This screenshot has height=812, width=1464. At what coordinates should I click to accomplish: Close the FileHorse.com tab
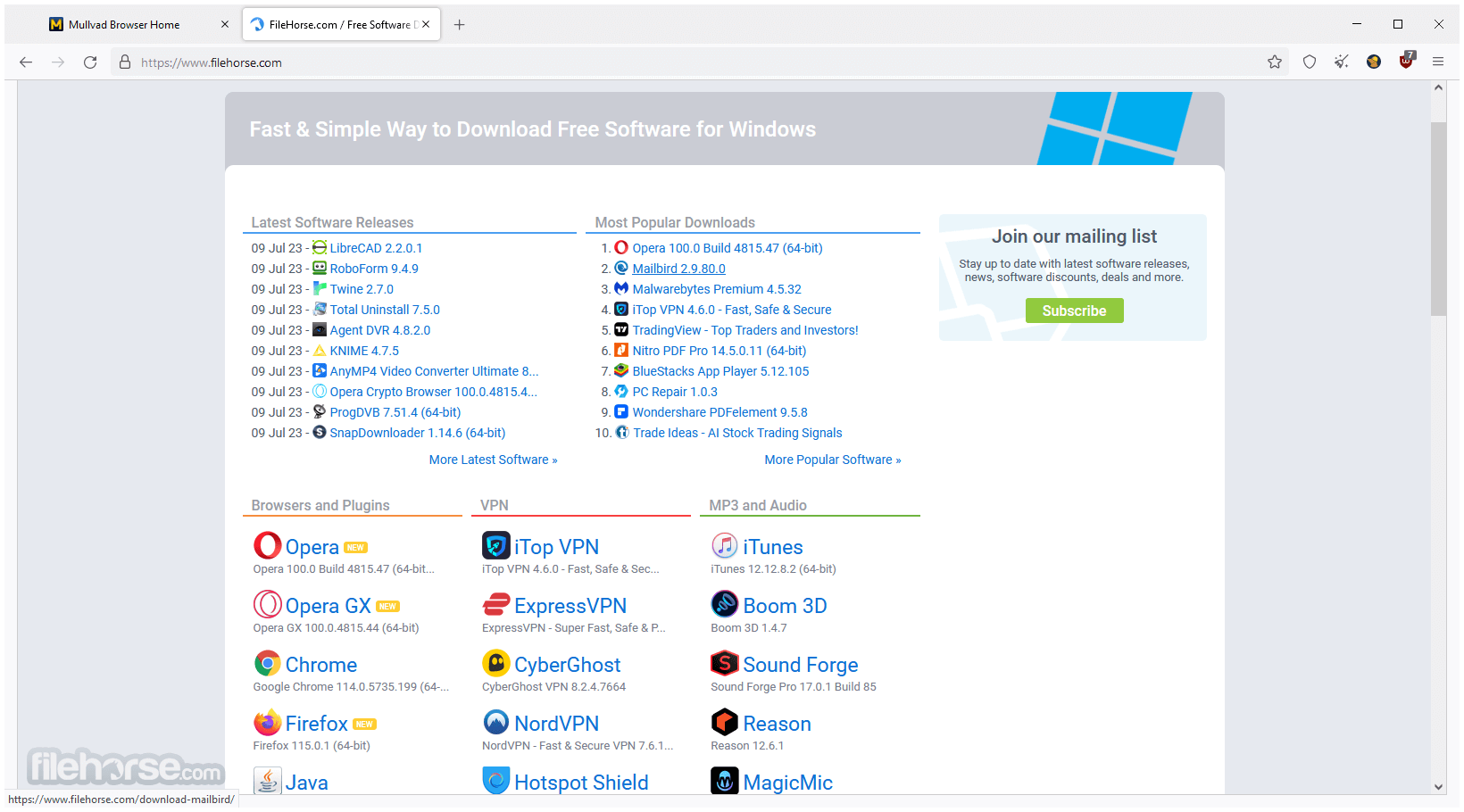coord(426,25)
